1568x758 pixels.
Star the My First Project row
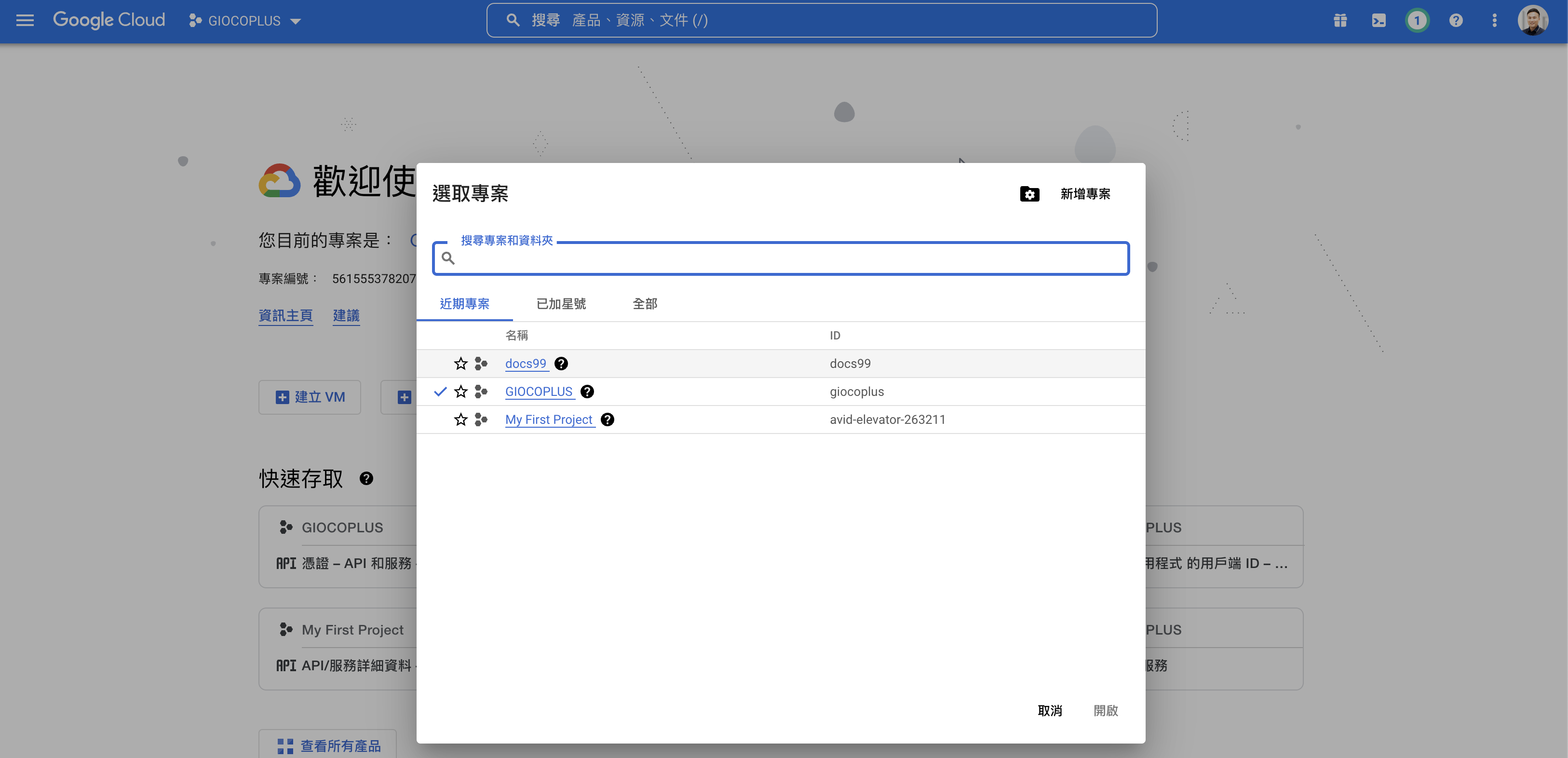pos(461,420)
